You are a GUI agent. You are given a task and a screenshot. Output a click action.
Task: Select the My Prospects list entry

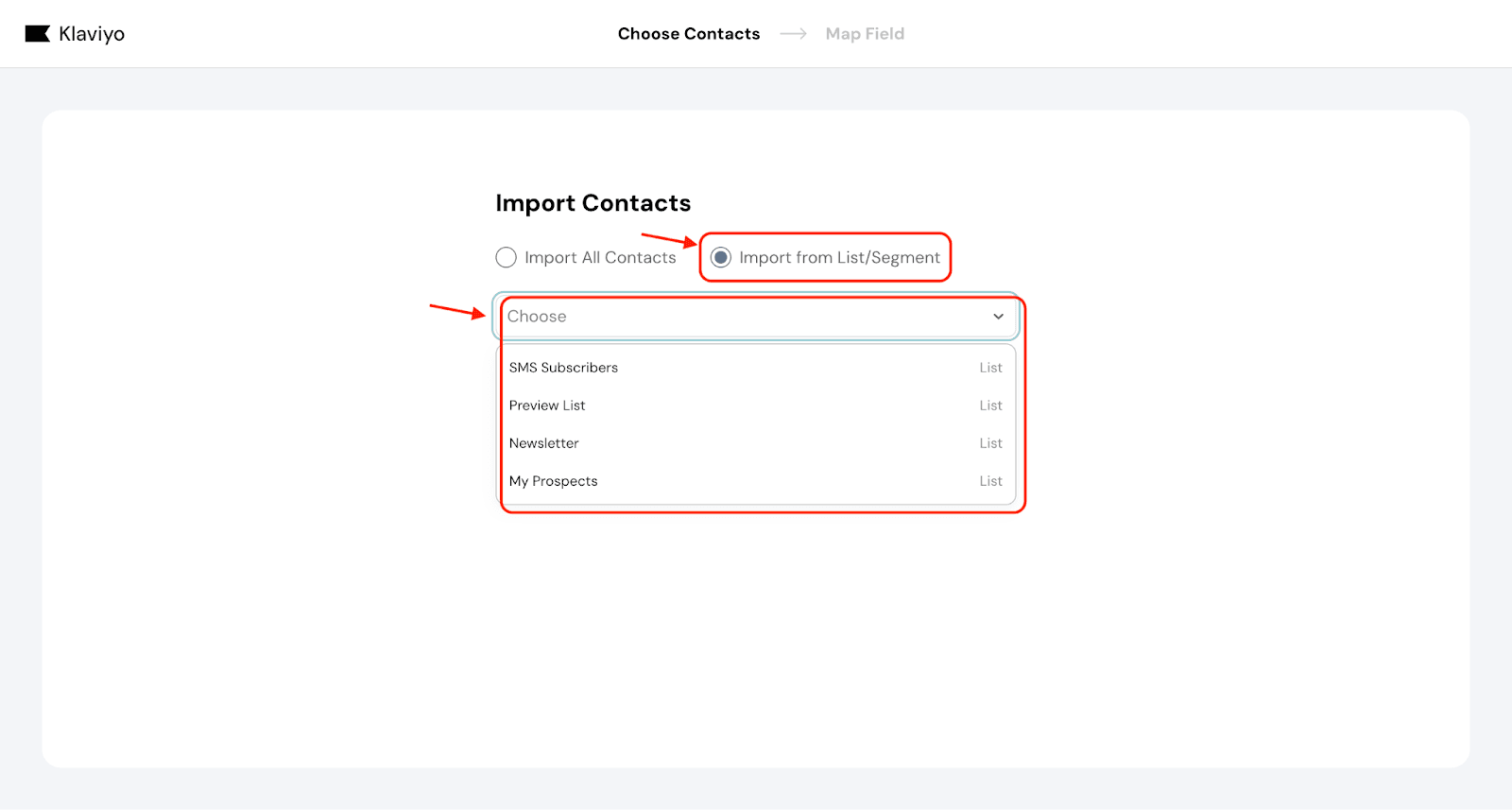[553, 481]
